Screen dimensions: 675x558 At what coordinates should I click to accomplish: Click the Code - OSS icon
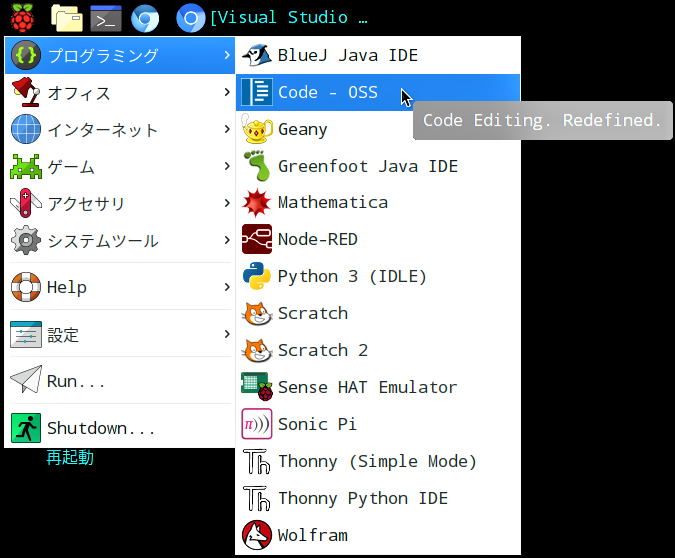click(257, 92)
